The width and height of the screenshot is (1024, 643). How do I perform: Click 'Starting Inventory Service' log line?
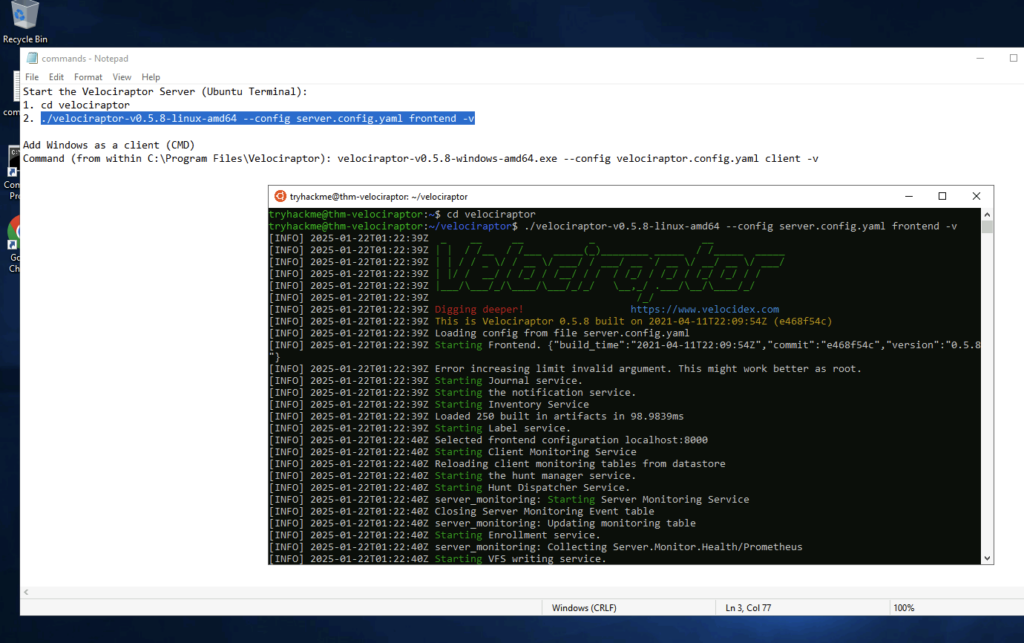428,405
